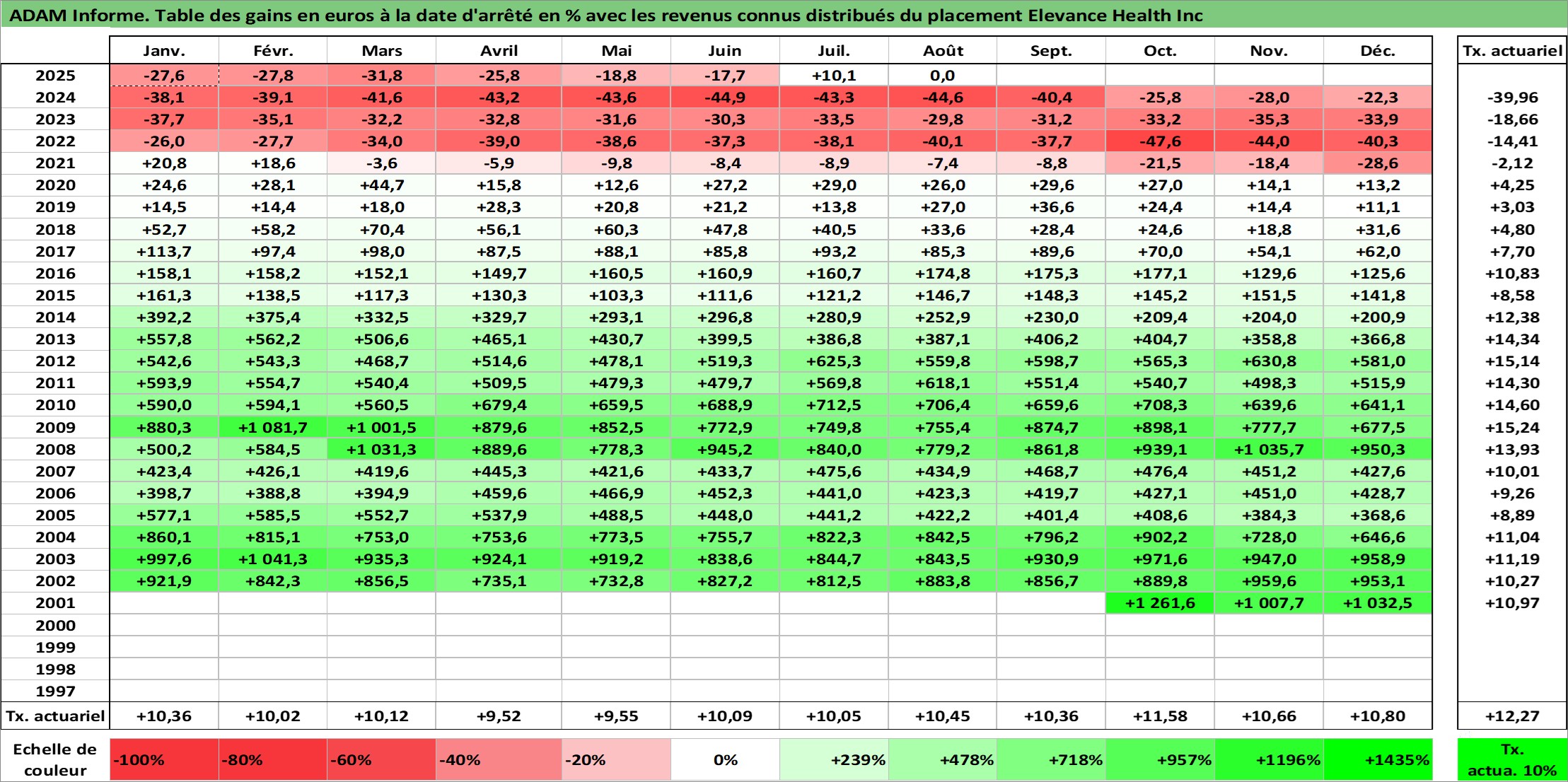The width and height of the screenshot is (1568, 782).
Task: Select the Avril column header
Action: pyautogui.click(x=499, y=50)
